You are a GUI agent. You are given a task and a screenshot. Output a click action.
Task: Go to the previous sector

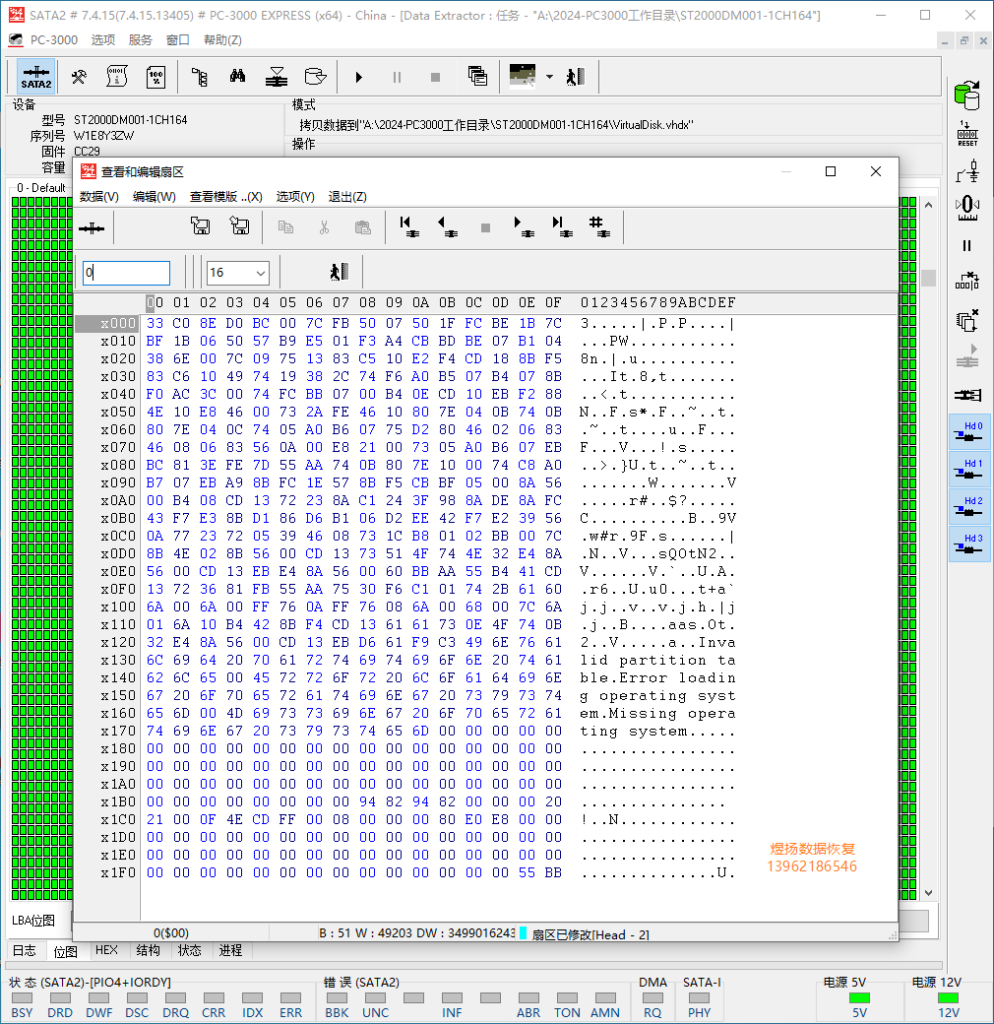pyautogui.click(x=447, y=227)
